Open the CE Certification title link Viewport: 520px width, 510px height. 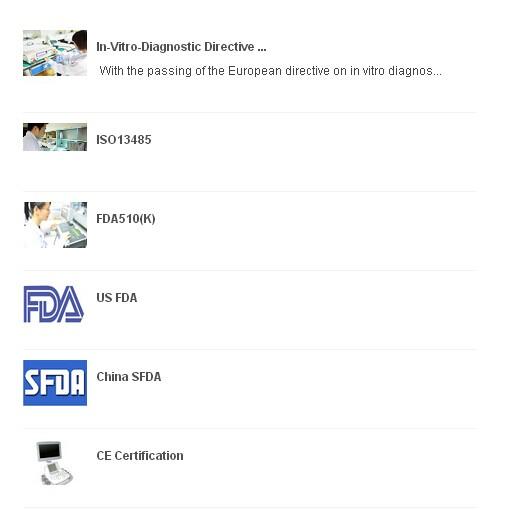tap(140, 456)
